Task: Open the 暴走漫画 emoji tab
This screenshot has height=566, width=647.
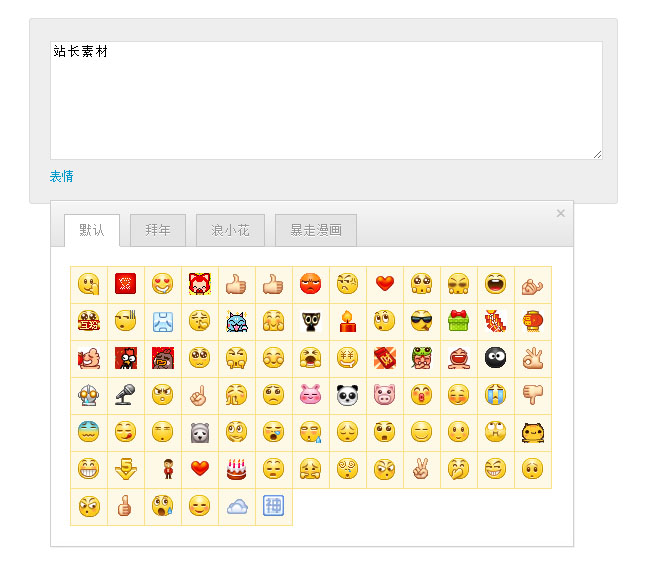Action: [x=315, y=230]
